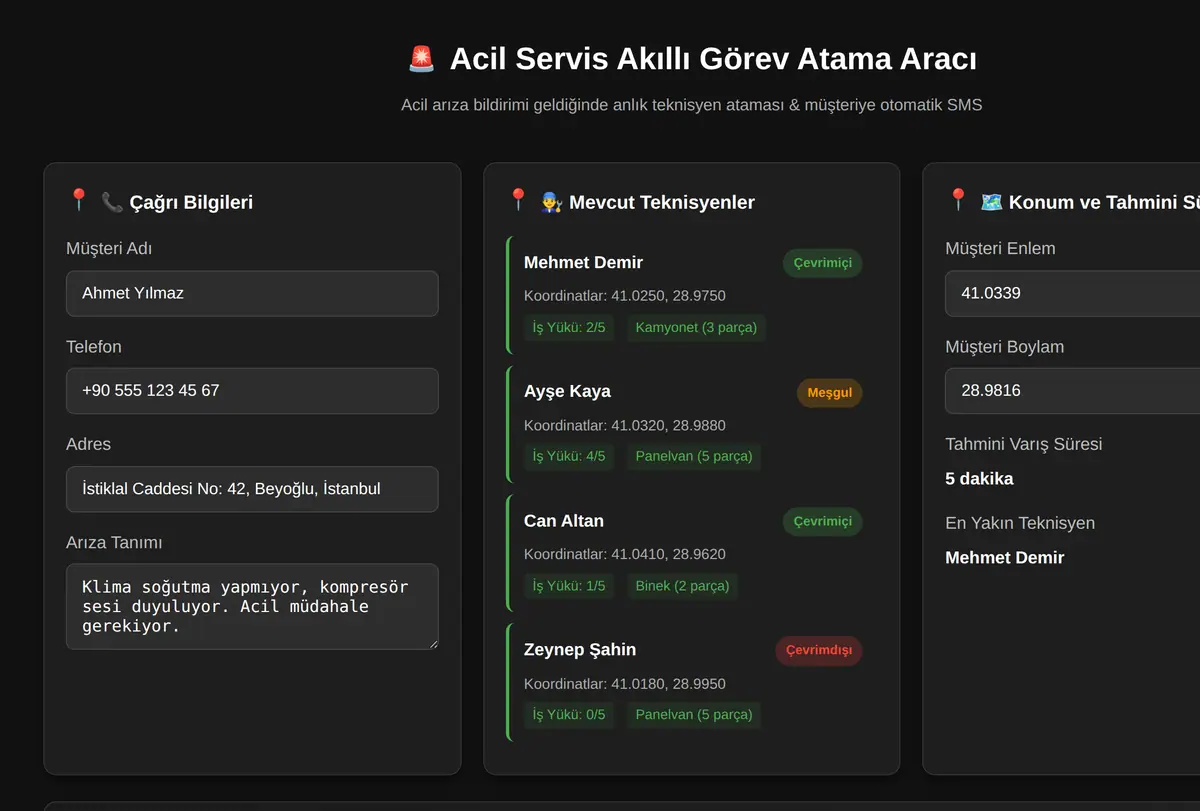Image resolution: width=1200 pixels, height=811 pixels.
Task: Click the technician emoji in Mevcut Teknisyenler heading
Action: pos(551,202)
